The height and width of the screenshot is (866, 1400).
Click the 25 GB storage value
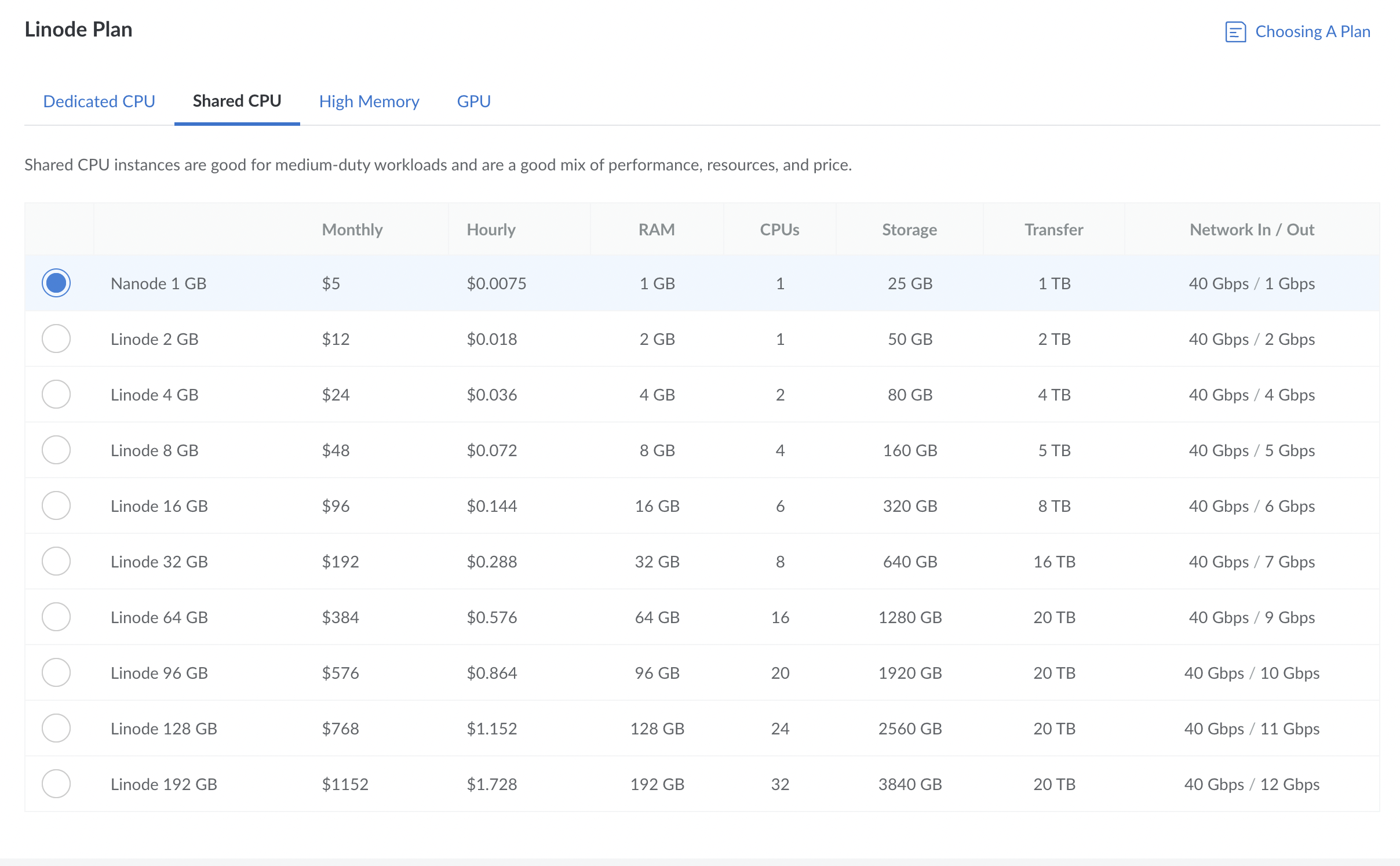pyautogui.click(x=910, y=283)
